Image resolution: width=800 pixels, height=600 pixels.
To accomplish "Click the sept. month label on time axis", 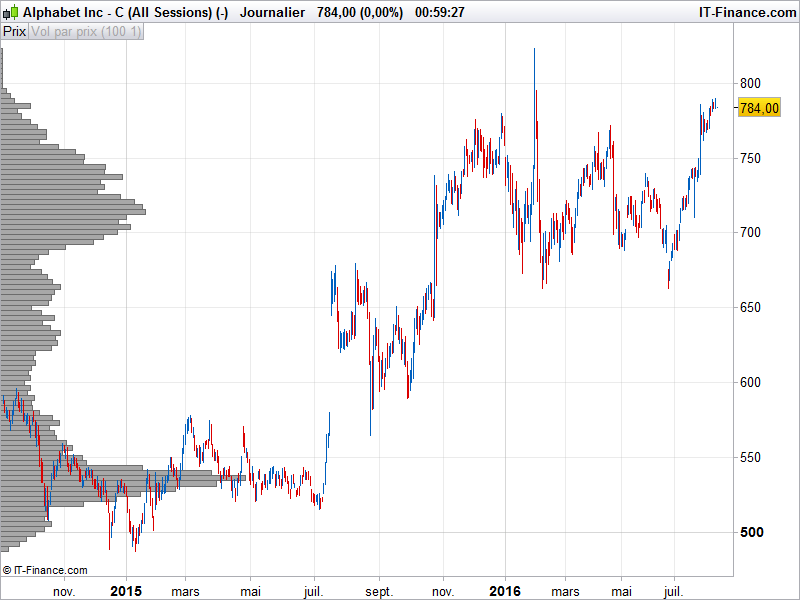I will (x=379, y=592).
